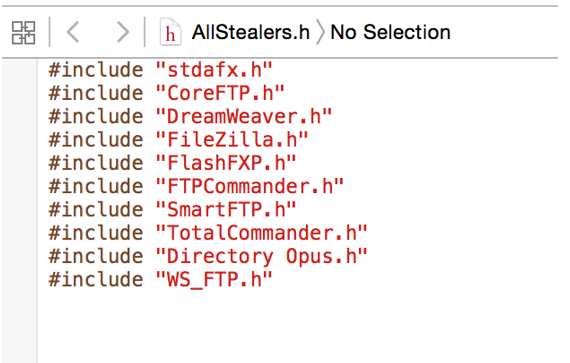This screenshot has height=363, width=570.
Task: Click the "WS_FTP.h" include string
Action: click(214, 279)
